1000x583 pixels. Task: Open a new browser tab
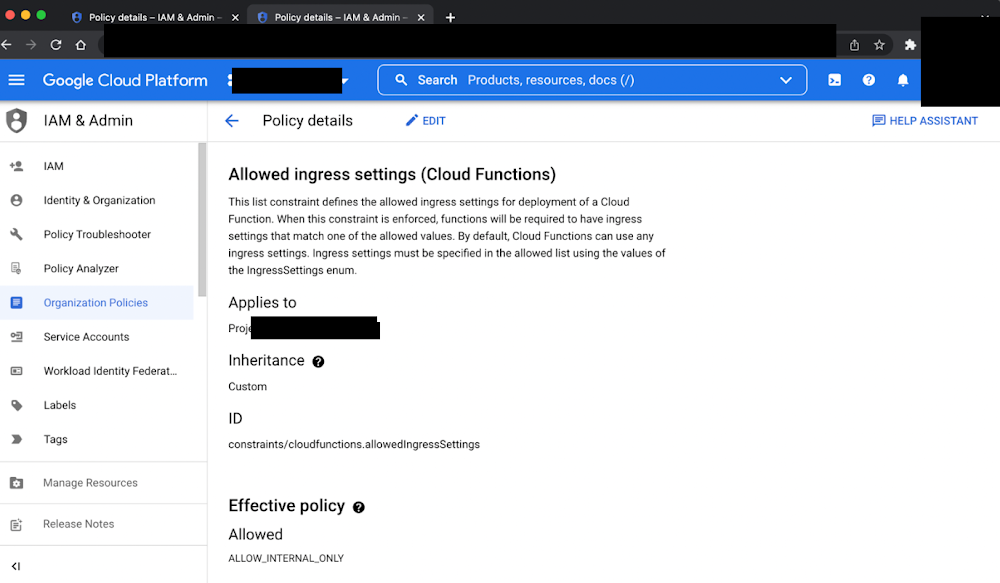coord(450,18)
